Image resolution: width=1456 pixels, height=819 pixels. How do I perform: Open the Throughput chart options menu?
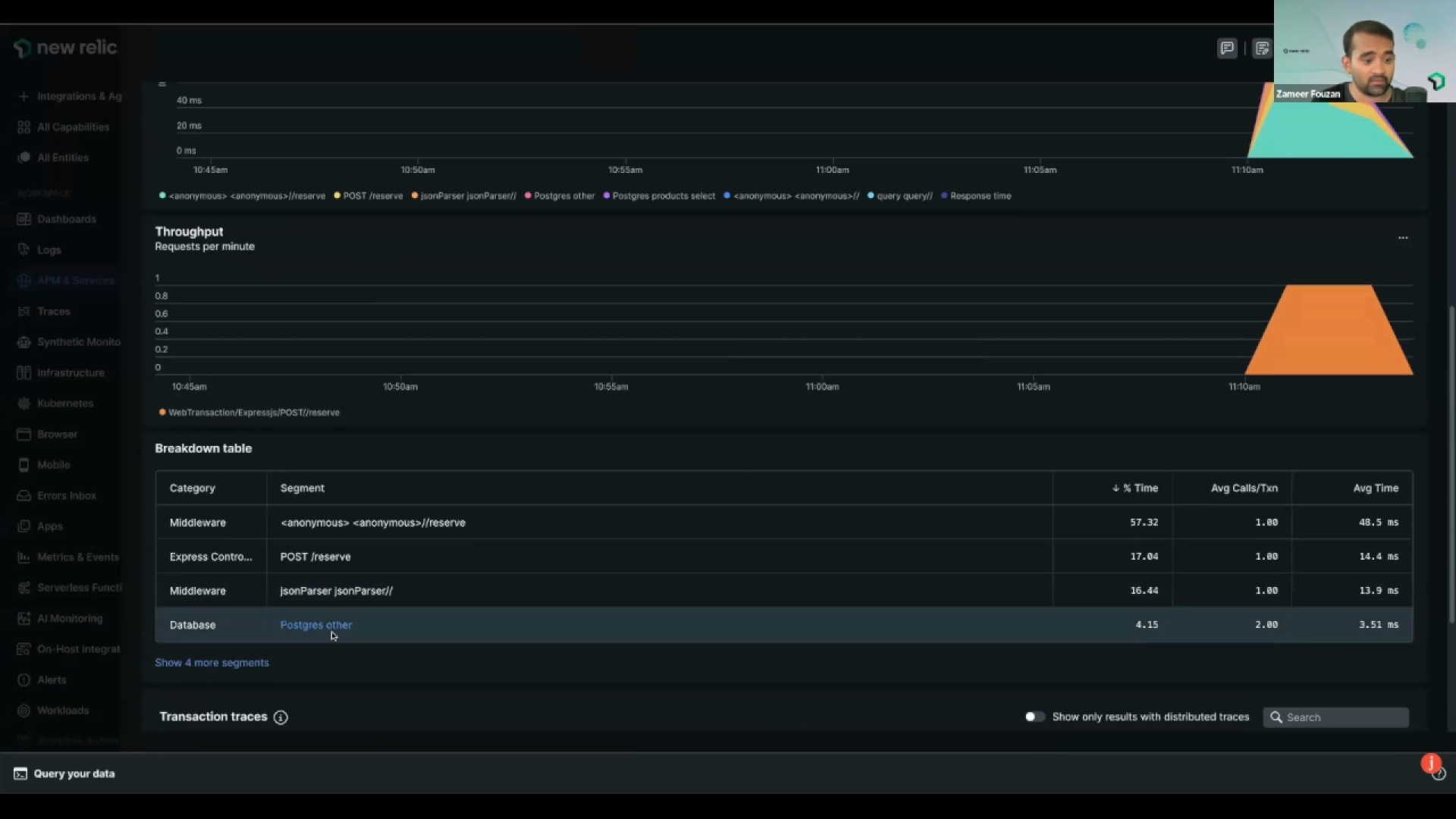[x=1403, y=238]
